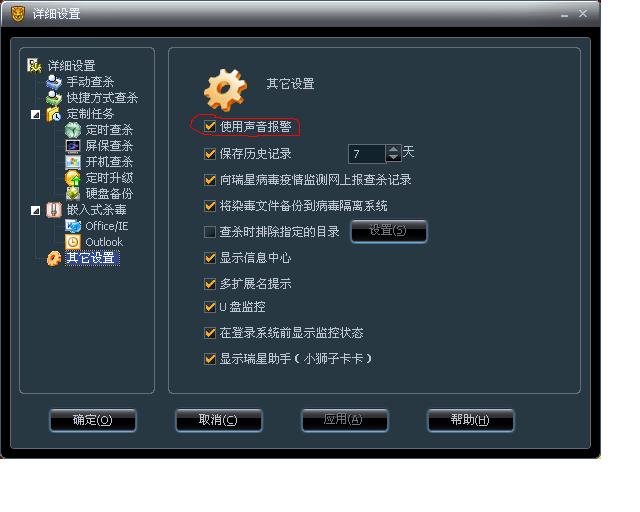Collapse the 嵌入式杀毒 tree node

click(36, 210)
